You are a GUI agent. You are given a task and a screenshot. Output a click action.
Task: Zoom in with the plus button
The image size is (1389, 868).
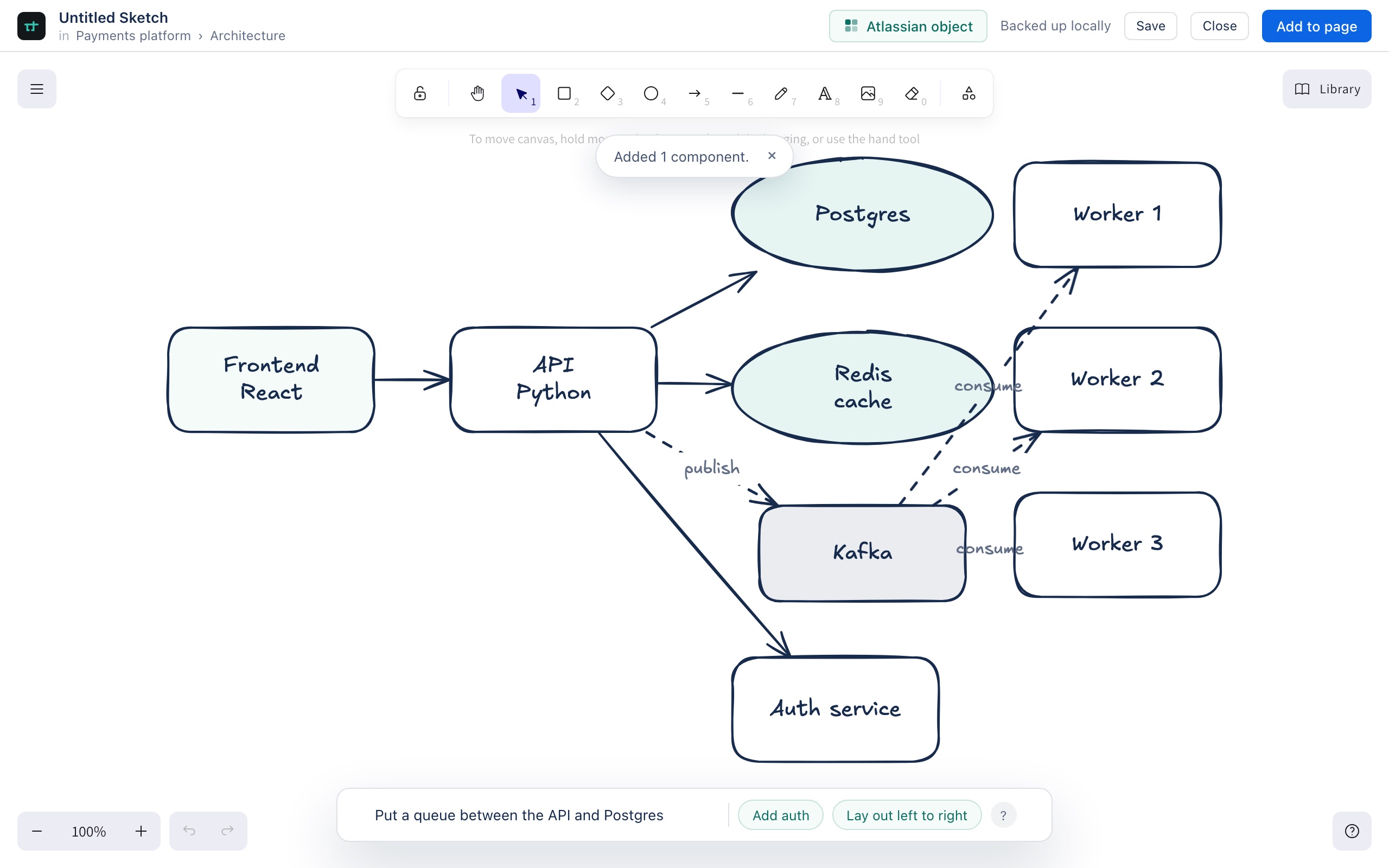click(x=141, y=831)
